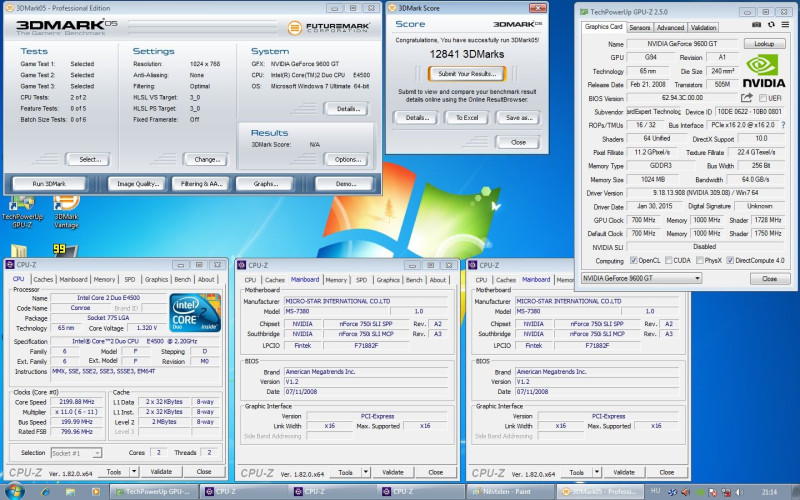Viewport: 800px width, 500px height.
Task: Toggle the DirectCompute 4.0 checkbox
Action: [730, 261]
